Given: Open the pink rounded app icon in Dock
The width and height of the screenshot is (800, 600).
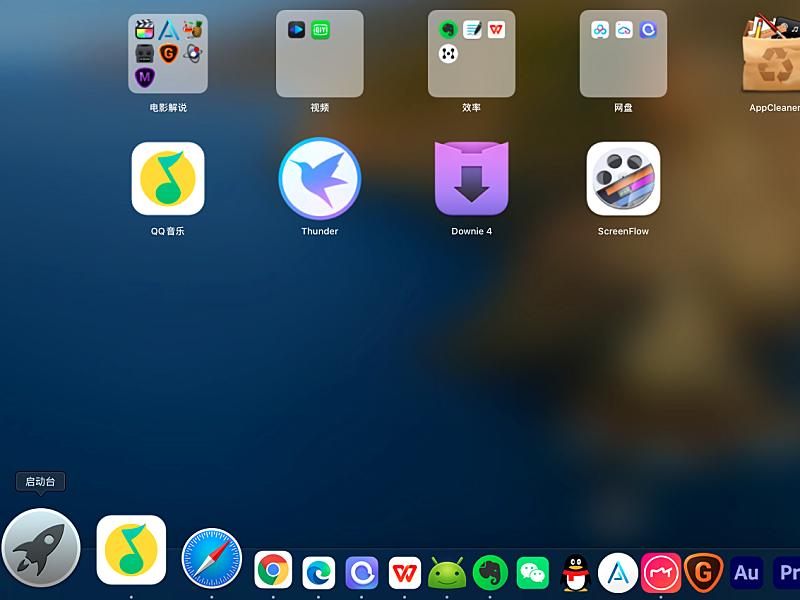Looking at the screenshot, I should [x=661, y=572].
